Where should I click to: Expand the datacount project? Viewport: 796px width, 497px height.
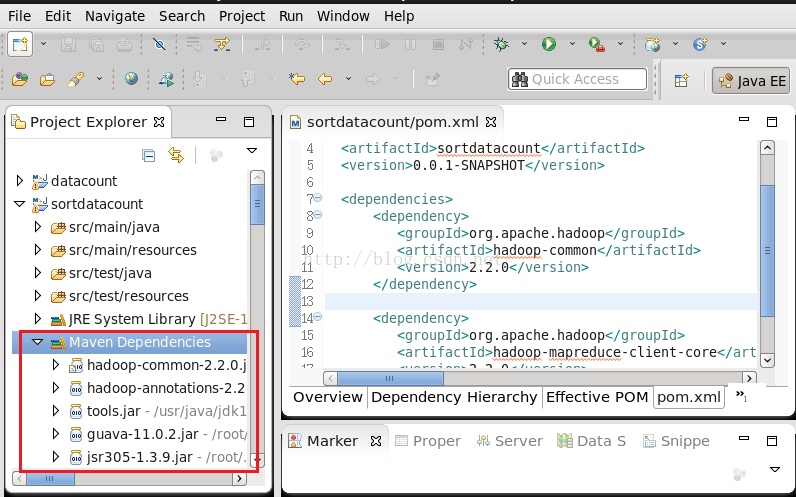pyautogui.click(x=19, y=181)
